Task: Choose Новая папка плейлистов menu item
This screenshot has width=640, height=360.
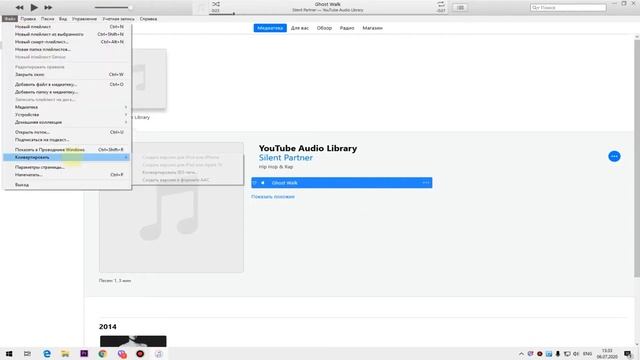Action: click(x=67, y=49)
